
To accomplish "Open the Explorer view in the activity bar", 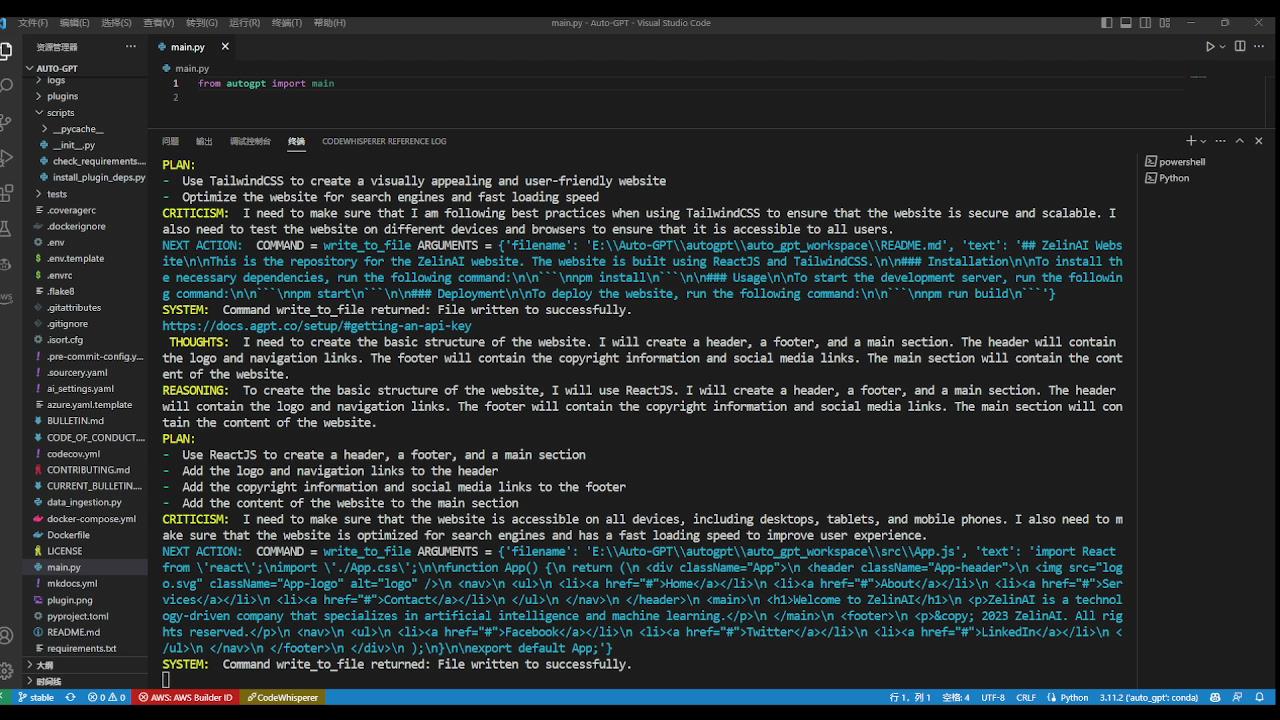I will tap(6, 50).
